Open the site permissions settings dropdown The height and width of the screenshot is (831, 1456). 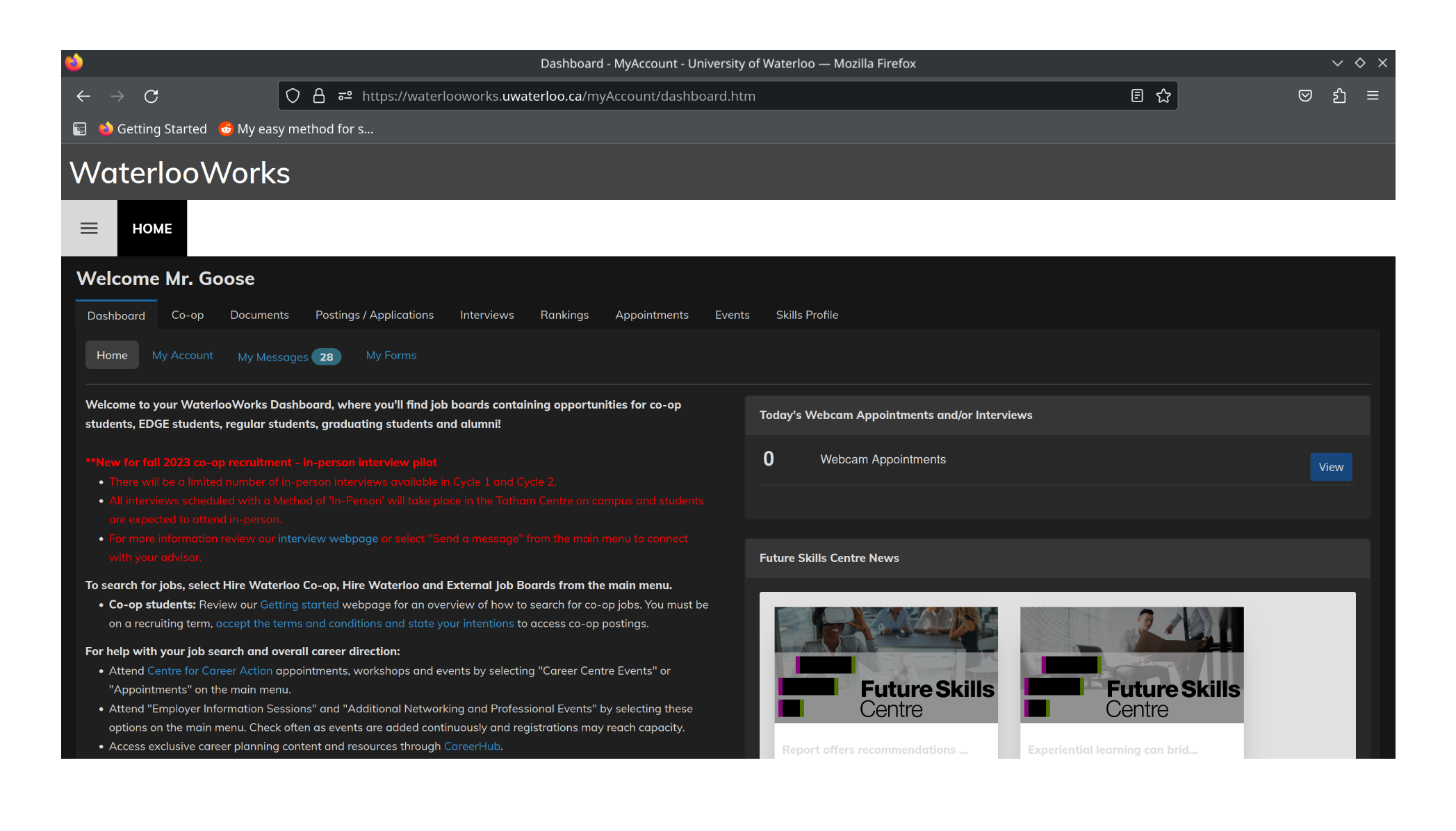pyautogui.click(x=345, y=96)
